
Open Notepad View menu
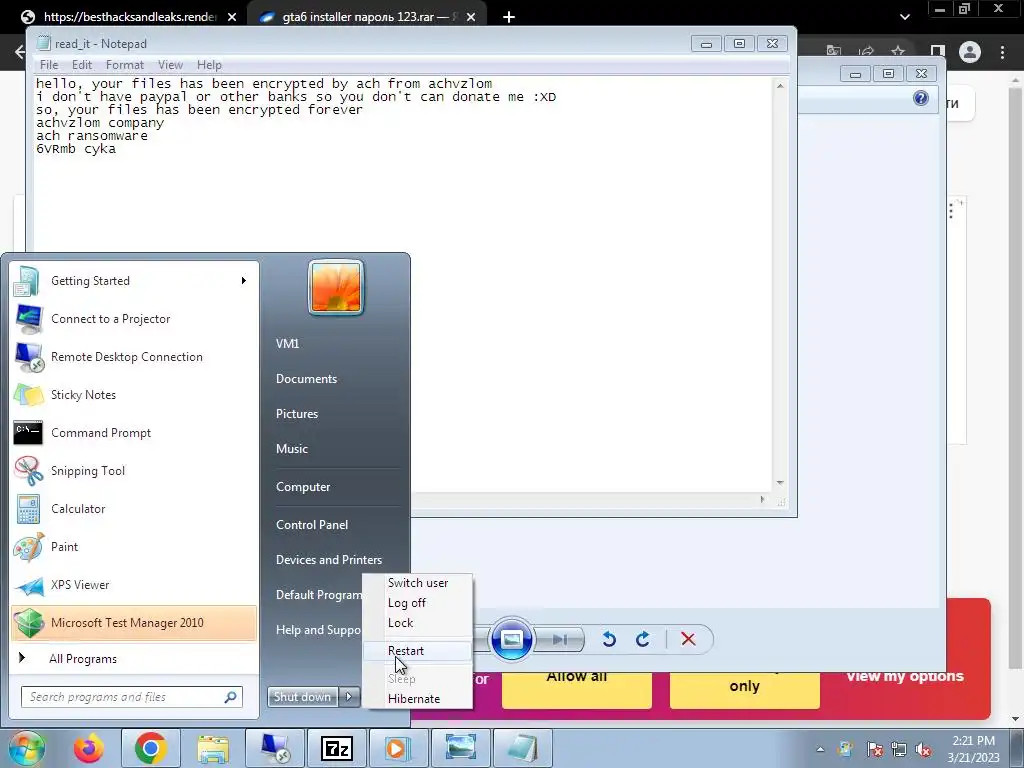pos(170,65)
